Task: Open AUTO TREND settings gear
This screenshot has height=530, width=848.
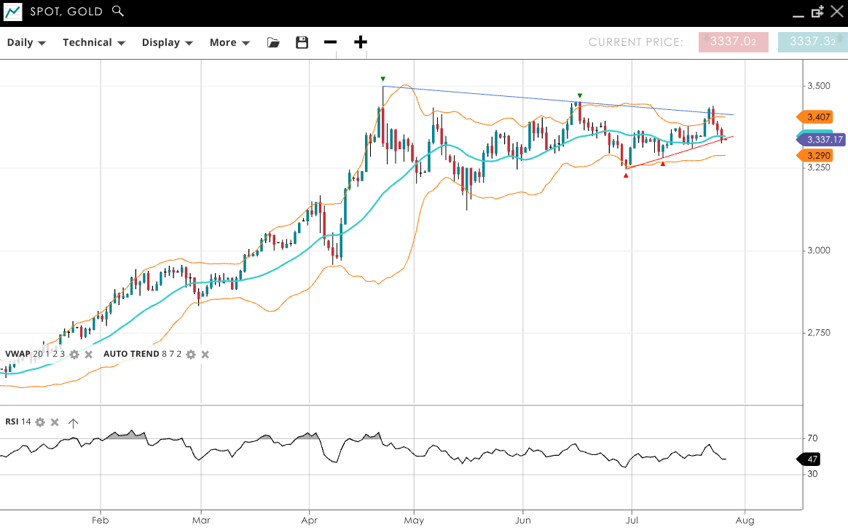Action: 191,354
